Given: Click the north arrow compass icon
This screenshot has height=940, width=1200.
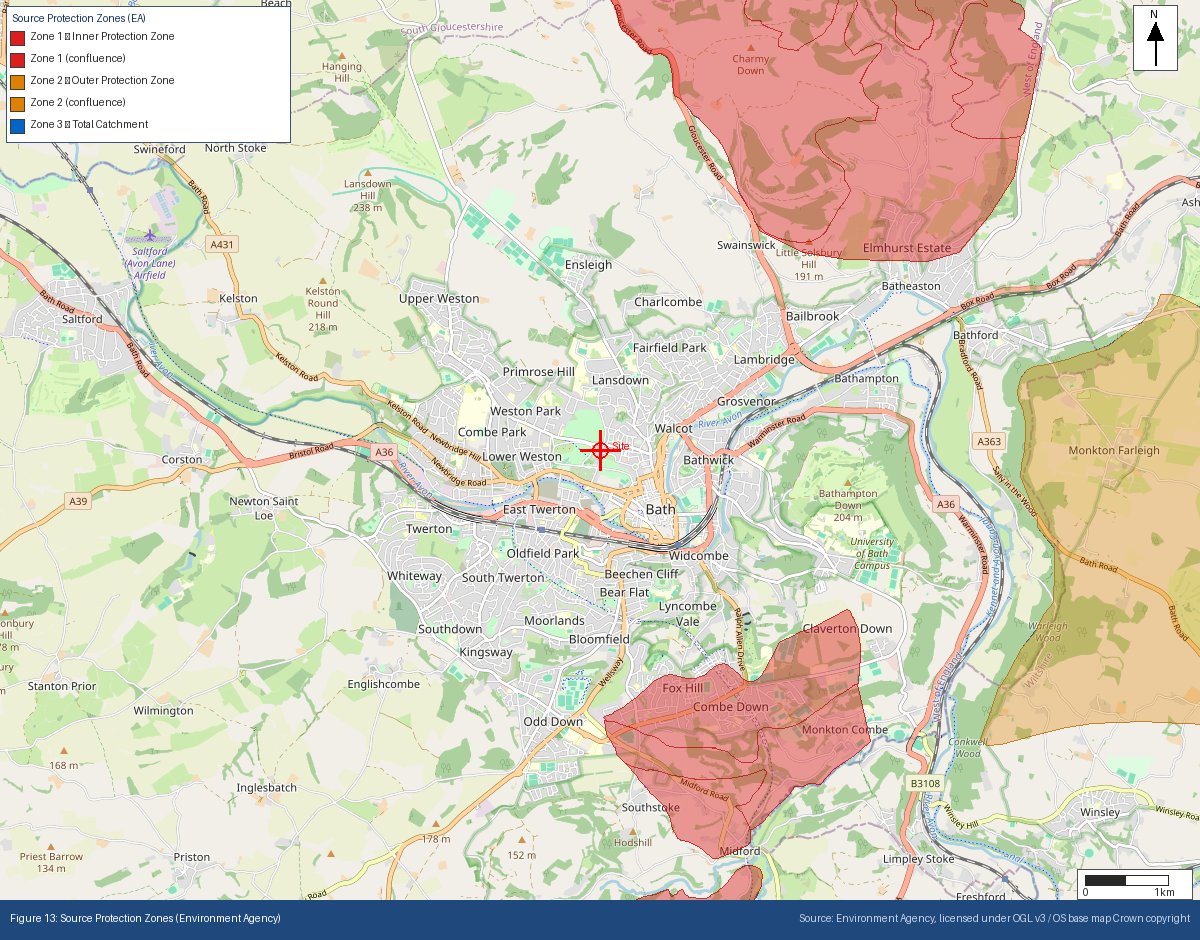Looking at the screenshot, I should [x=1155, y=38].
